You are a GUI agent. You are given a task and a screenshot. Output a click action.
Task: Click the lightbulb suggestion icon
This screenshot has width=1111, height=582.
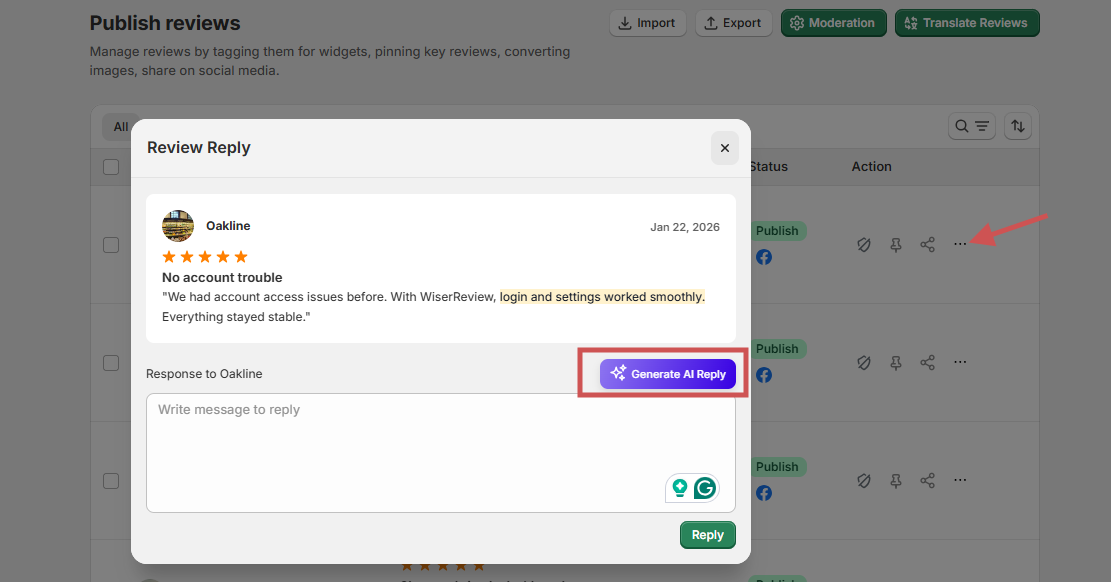click(x=679, y=488)
